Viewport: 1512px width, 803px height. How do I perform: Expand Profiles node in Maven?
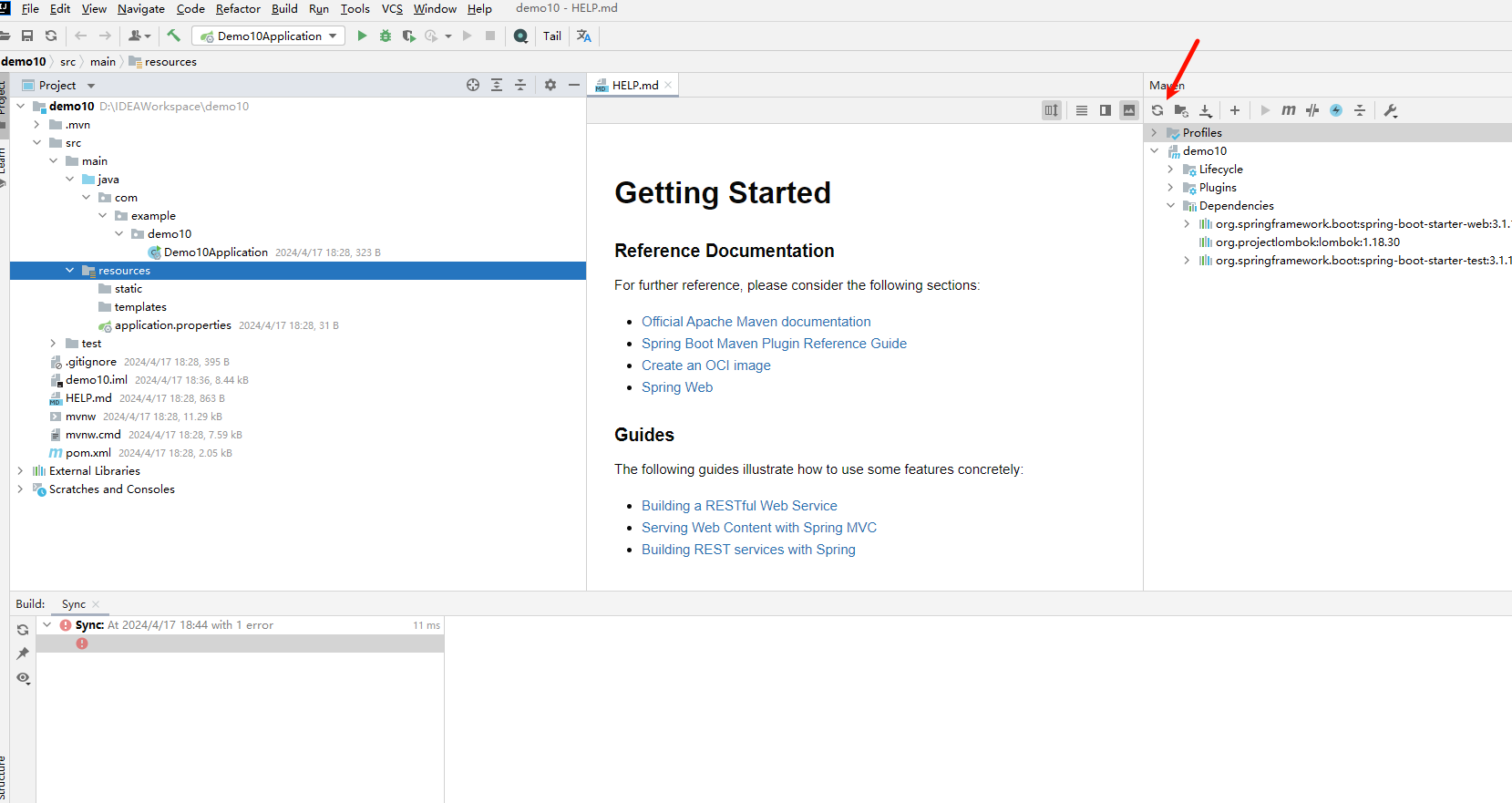pyautogui.click(x=1154, y=133)
